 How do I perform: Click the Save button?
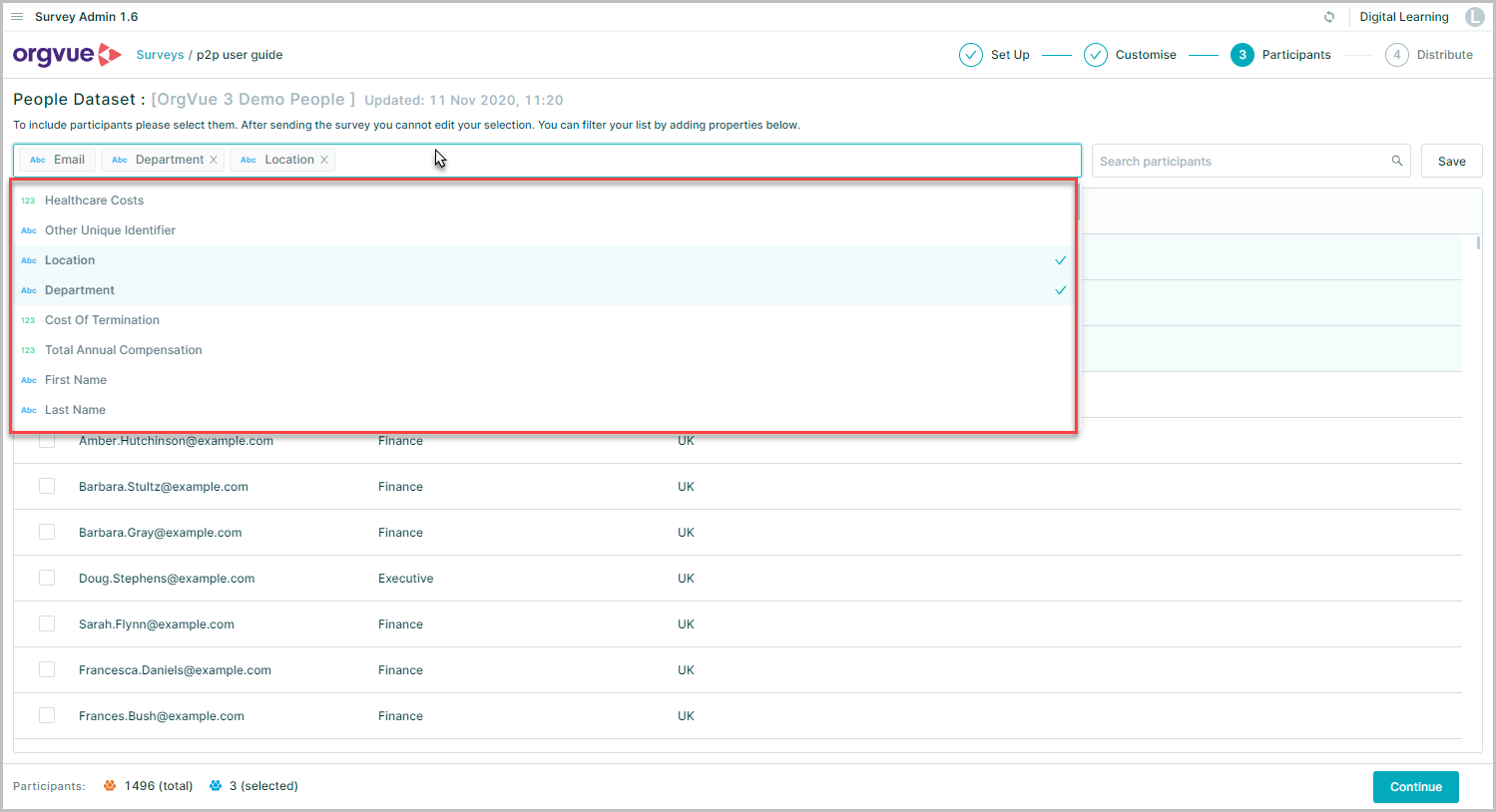click(1451, 161)
